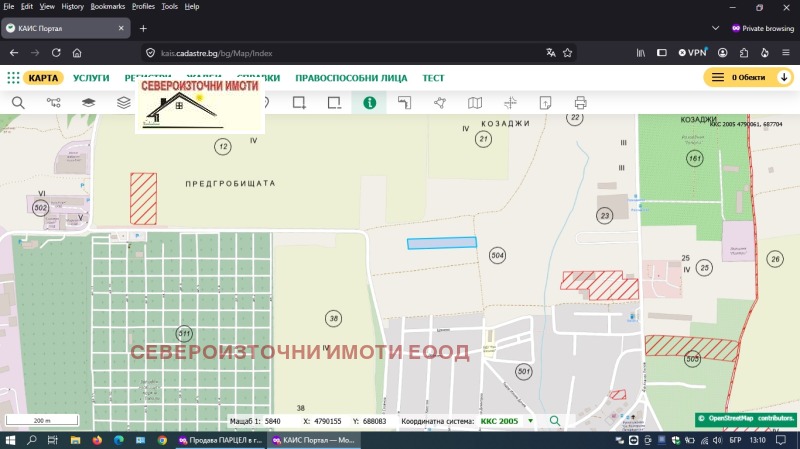Reload the page in the browser
Viewport: 800px width, 449px height.
(x=56, y=53)
